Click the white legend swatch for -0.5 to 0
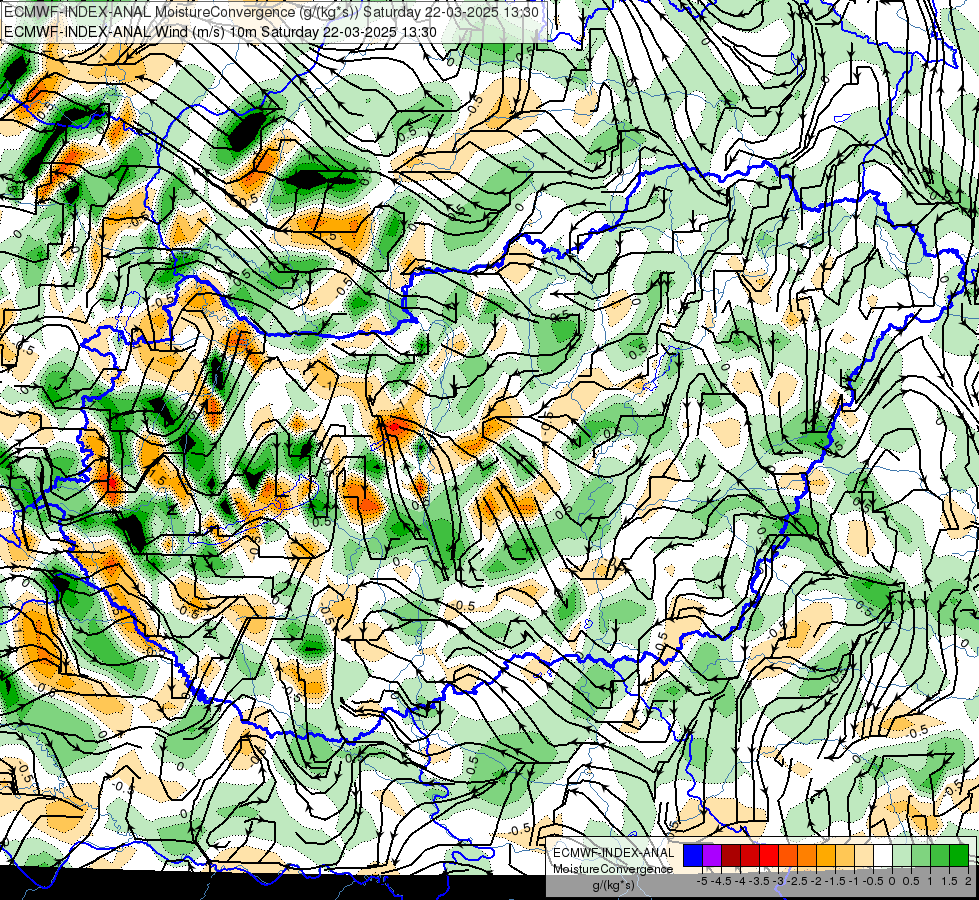This screenshot has width=979, height=900. pos(883,856)
